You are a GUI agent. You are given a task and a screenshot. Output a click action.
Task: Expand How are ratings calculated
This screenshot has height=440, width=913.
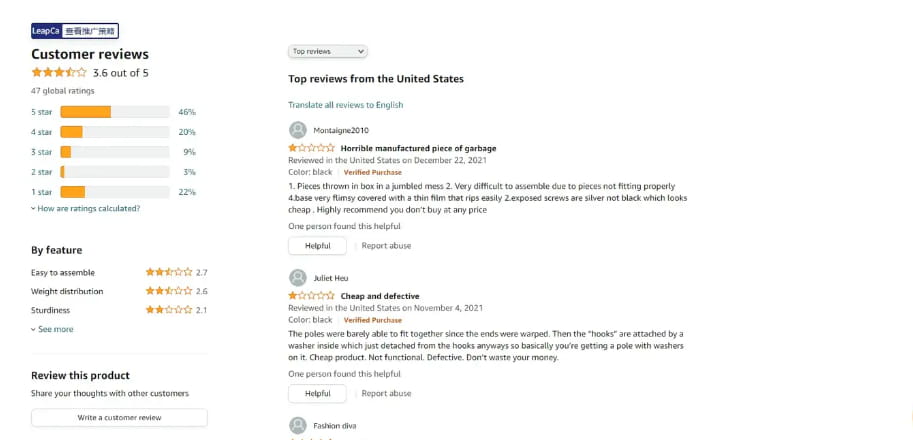[86, 209]
